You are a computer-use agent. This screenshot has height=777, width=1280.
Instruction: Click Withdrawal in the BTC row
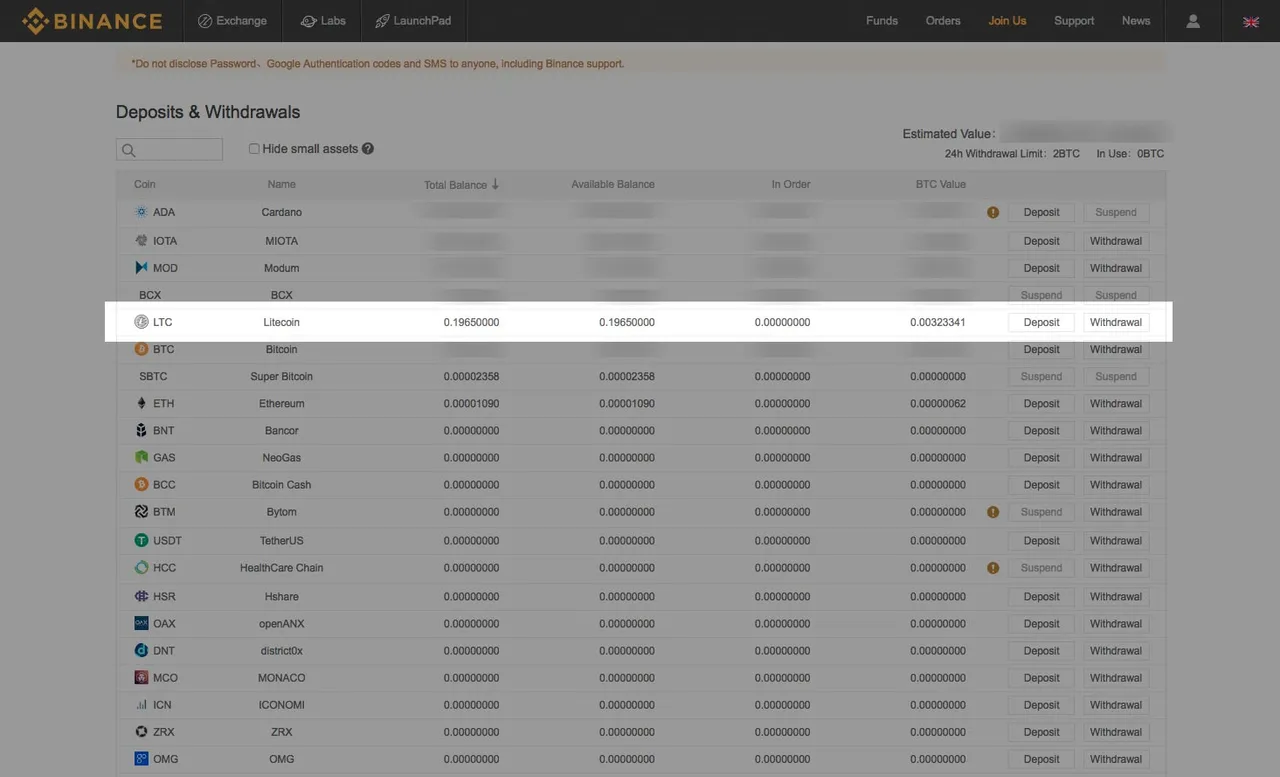(1116, 349)
